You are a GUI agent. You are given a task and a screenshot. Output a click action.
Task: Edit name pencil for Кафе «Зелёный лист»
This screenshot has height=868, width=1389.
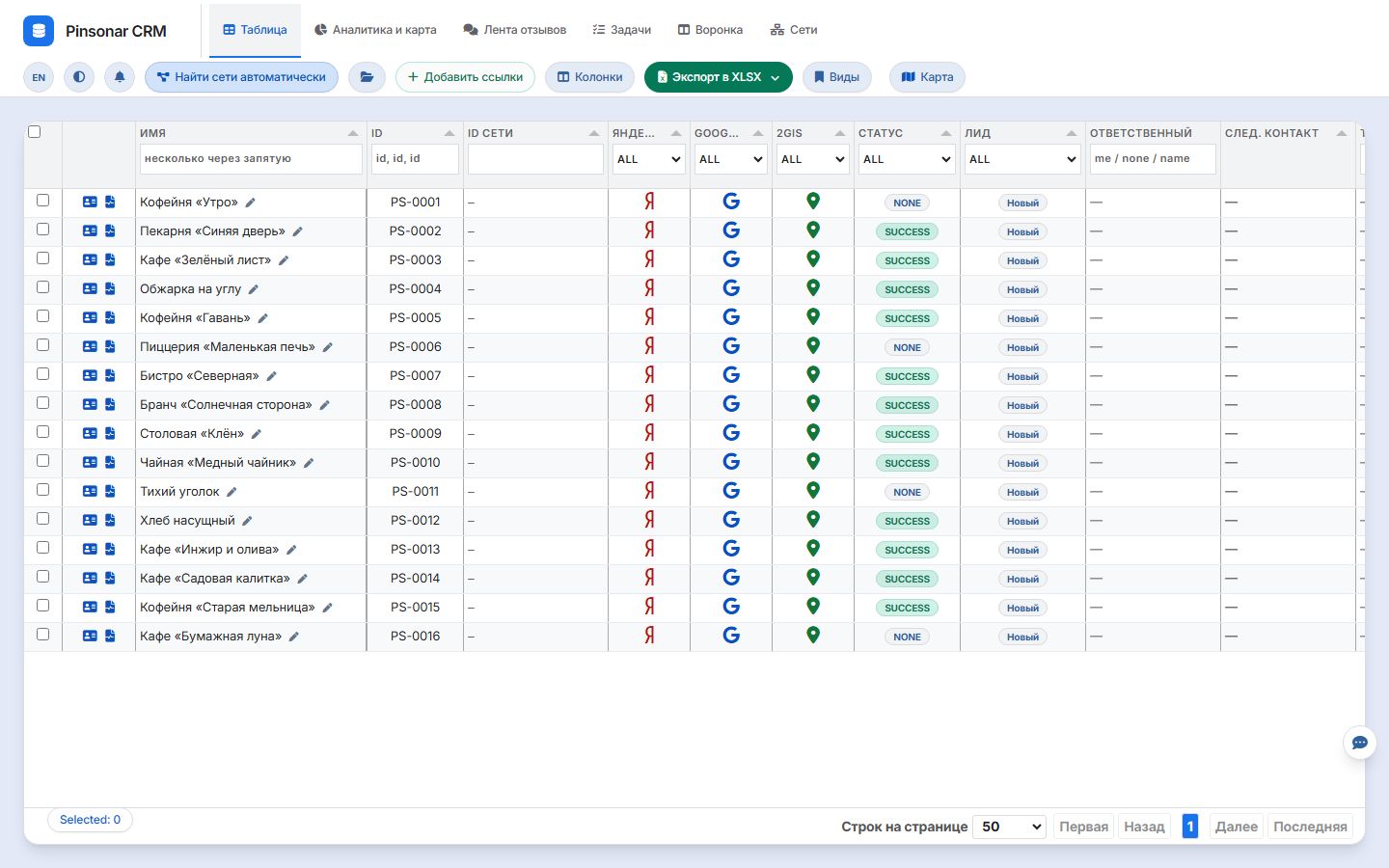pos(284,260)
